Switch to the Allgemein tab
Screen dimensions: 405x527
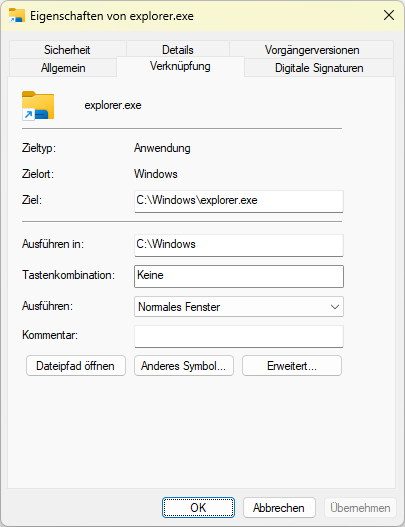pyautogui.click(x=63, y=68)
